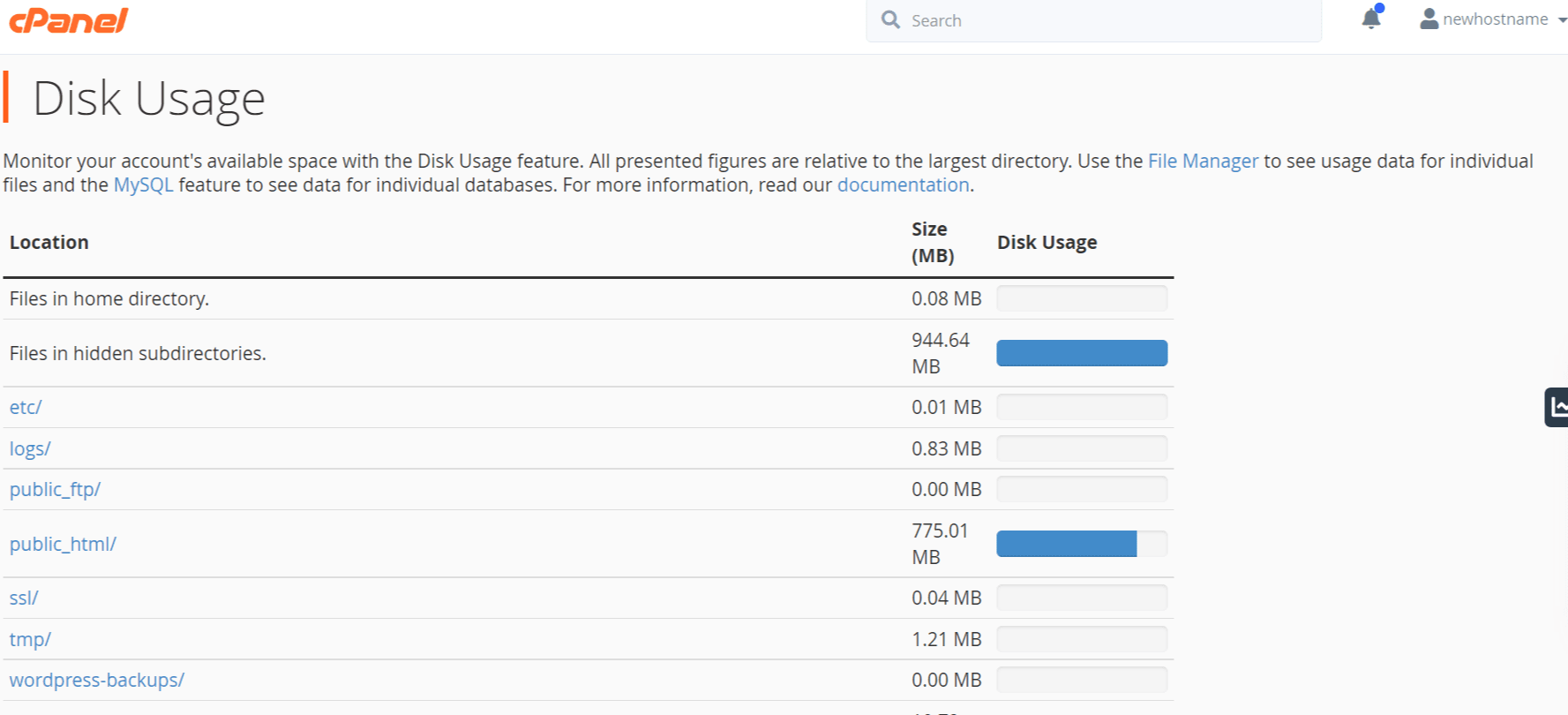Open the ssl/ directory link
This screenshot has height=715, width=1568.
click(x=24, y=598)
